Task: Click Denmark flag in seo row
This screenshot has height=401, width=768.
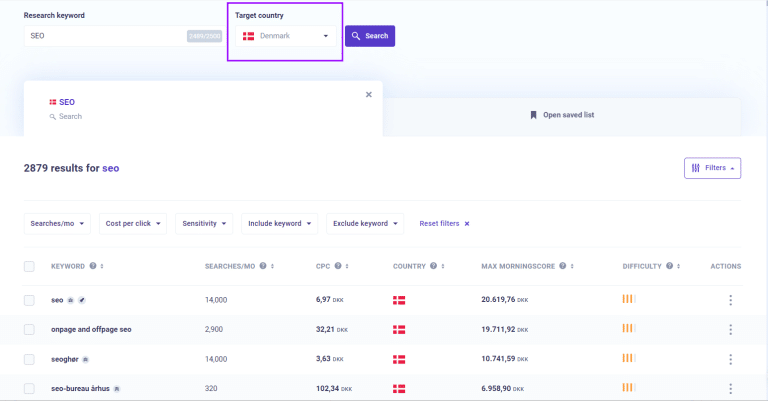Action: coord(399,300)
